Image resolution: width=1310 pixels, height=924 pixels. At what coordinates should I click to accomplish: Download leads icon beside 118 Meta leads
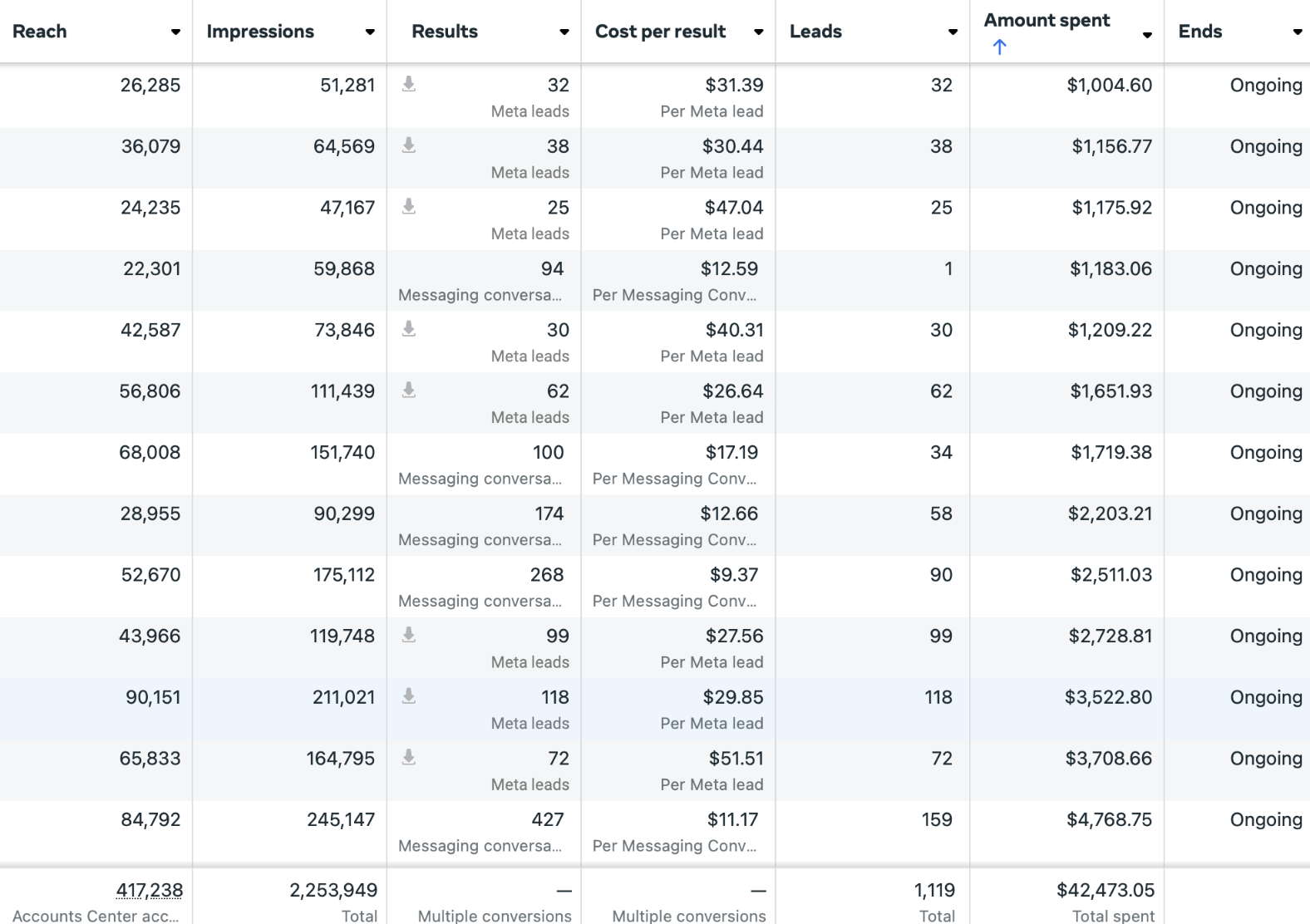tap(408, 696)
